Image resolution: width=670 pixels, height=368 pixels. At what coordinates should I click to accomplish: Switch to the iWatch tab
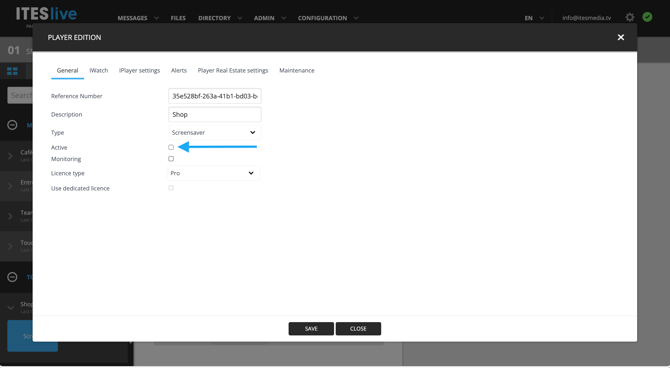[x=99, y=71]
